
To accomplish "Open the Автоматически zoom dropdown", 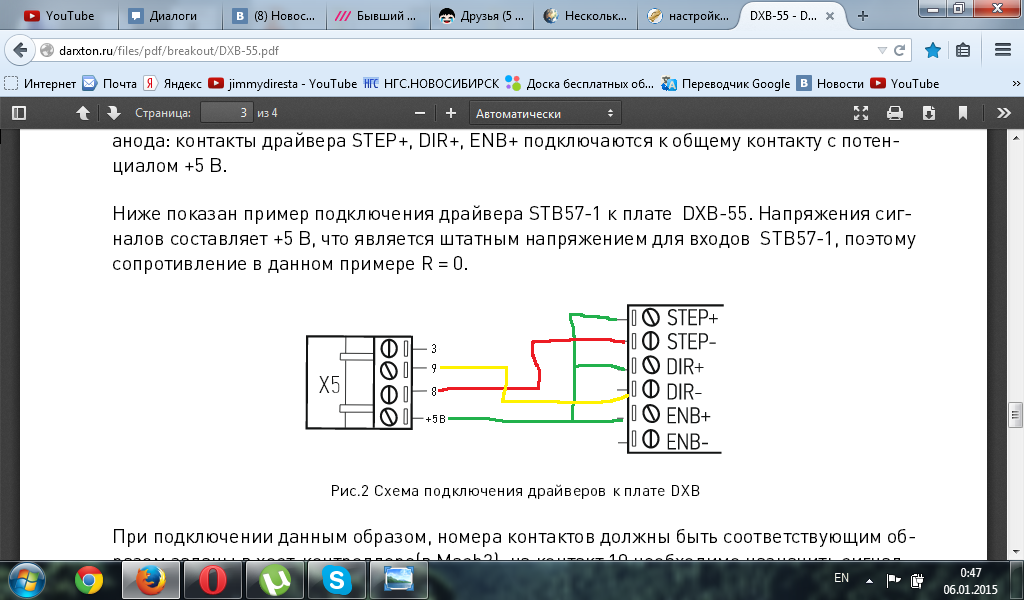I will 545,113.
